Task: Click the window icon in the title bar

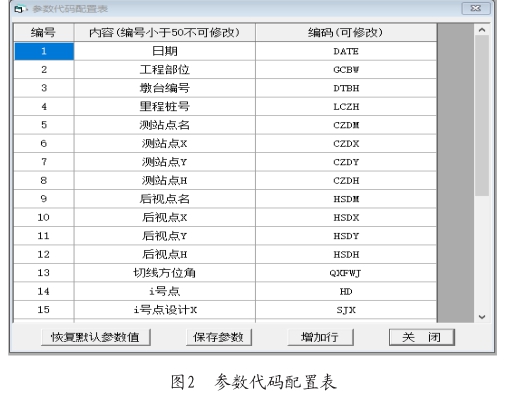Action: pyautogui.click(x=20, y=9)
